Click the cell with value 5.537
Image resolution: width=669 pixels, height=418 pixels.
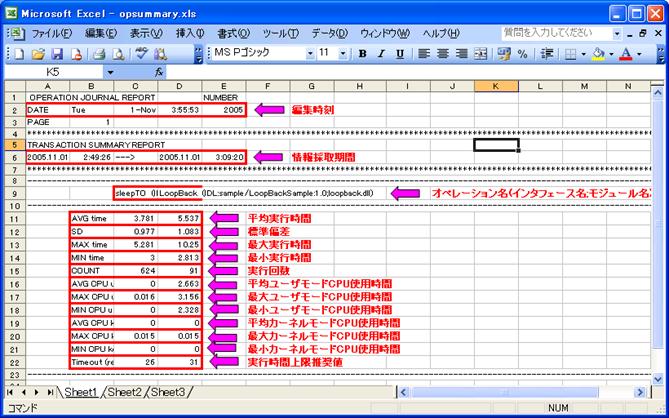click(x=180, y=218)
